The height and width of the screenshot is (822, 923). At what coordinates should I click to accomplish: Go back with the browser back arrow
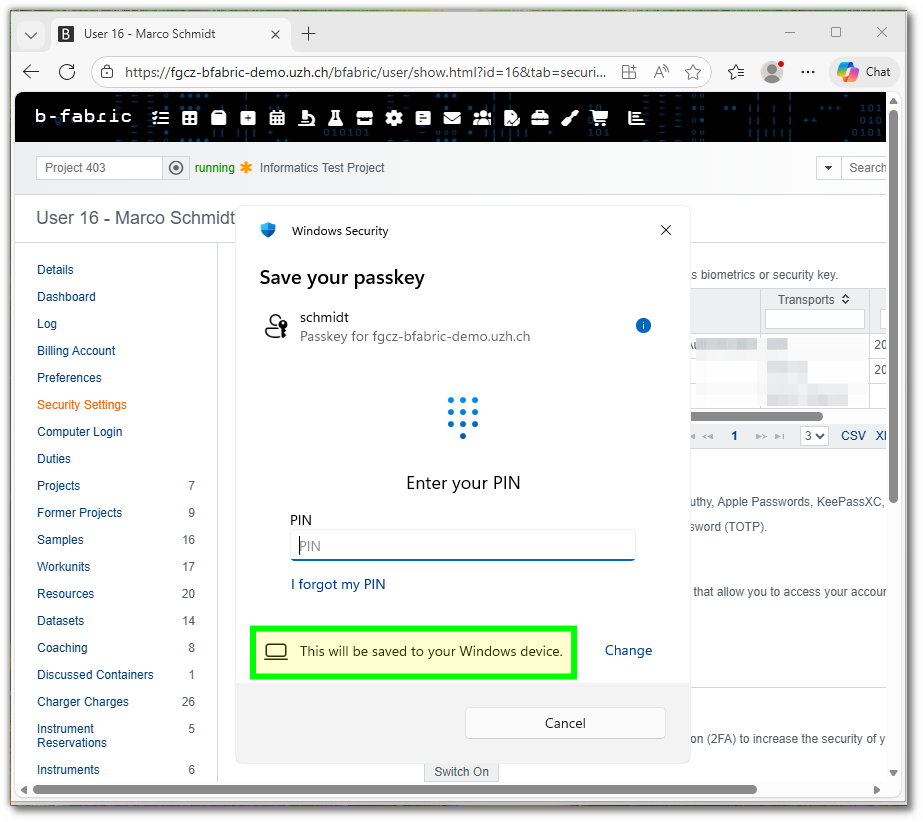pyautogui.click(x=31, y=72)
